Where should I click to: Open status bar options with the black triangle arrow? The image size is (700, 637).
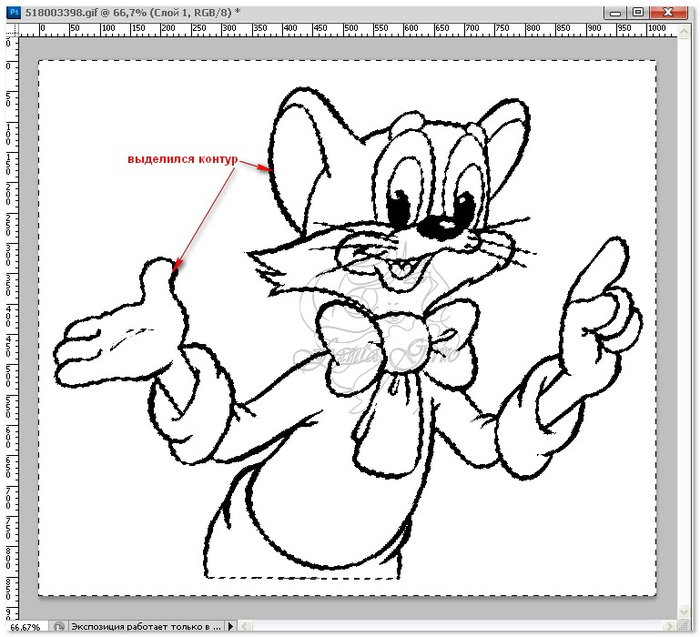230,627
